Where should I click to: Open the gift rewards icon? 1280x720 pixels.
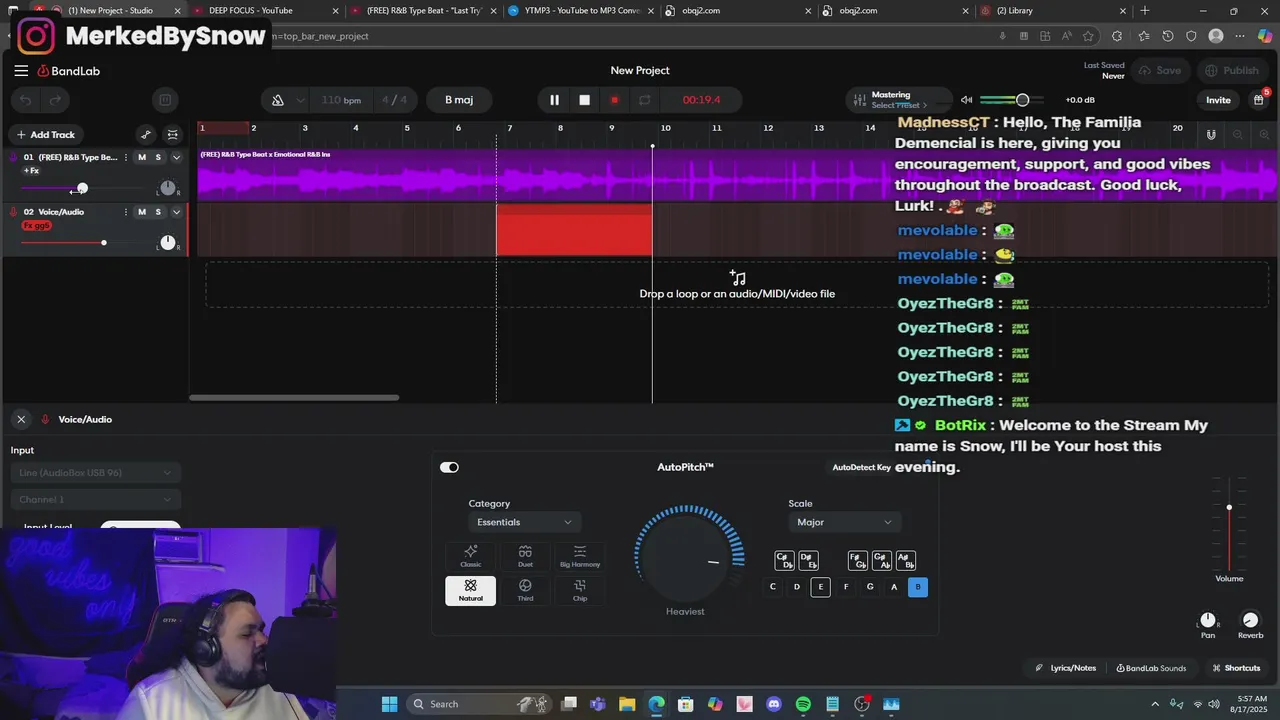(x=1258, y=100)
